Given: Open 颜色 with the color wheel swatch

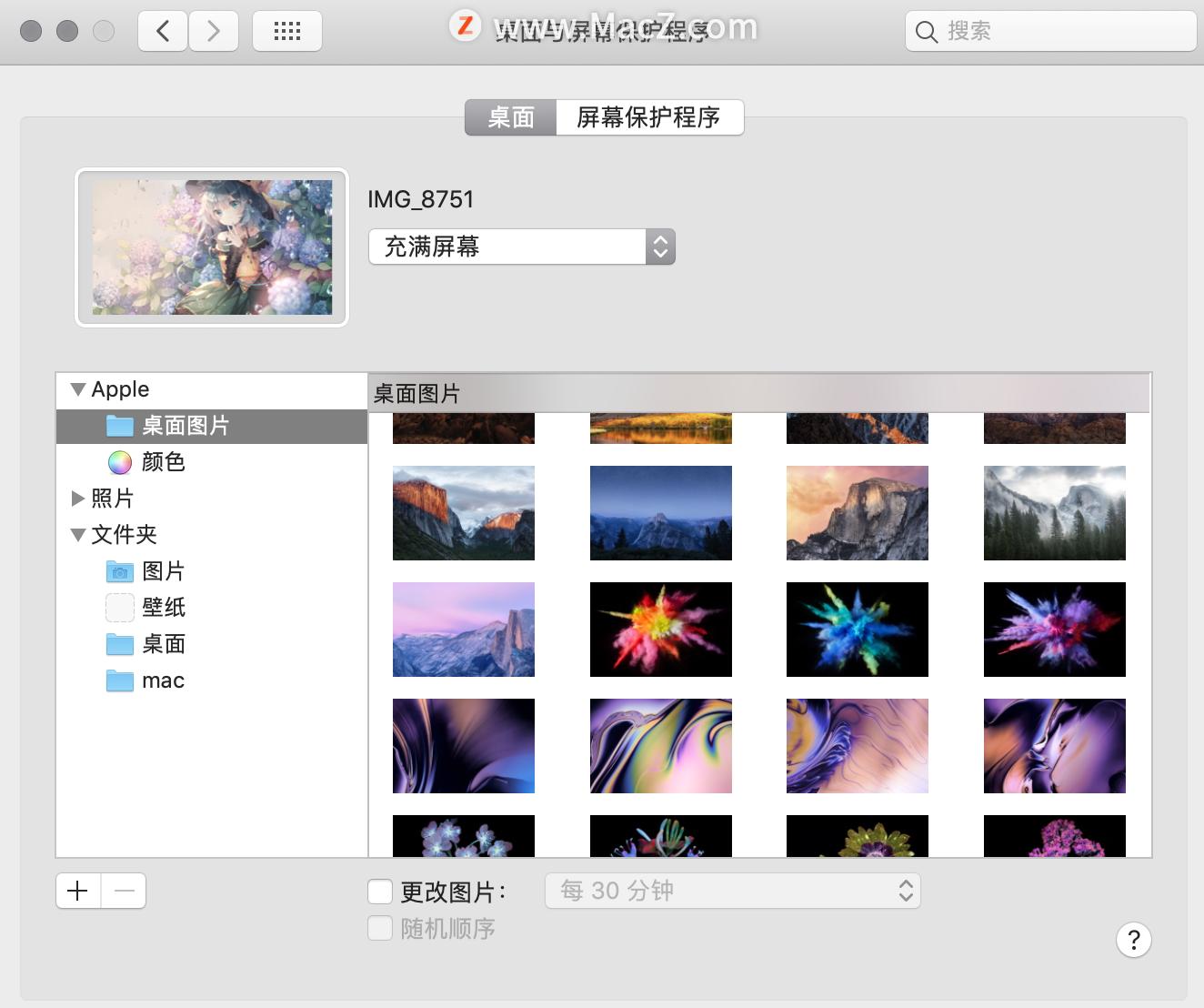Looking at the screenshot, I should 119,462.
